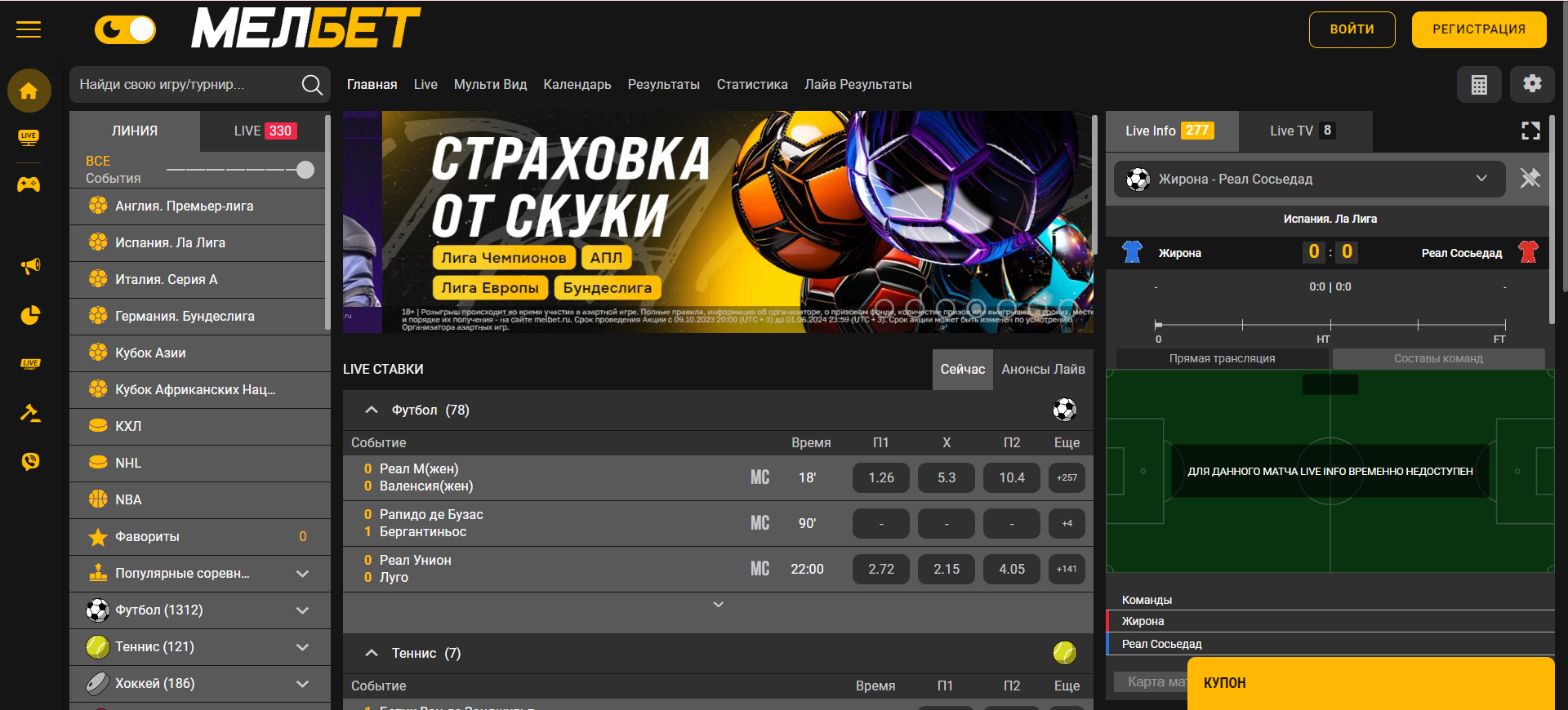The image size is (1568, 710).
Task: Open the Лайв Результаты menu item
Action: click(857, 85)
